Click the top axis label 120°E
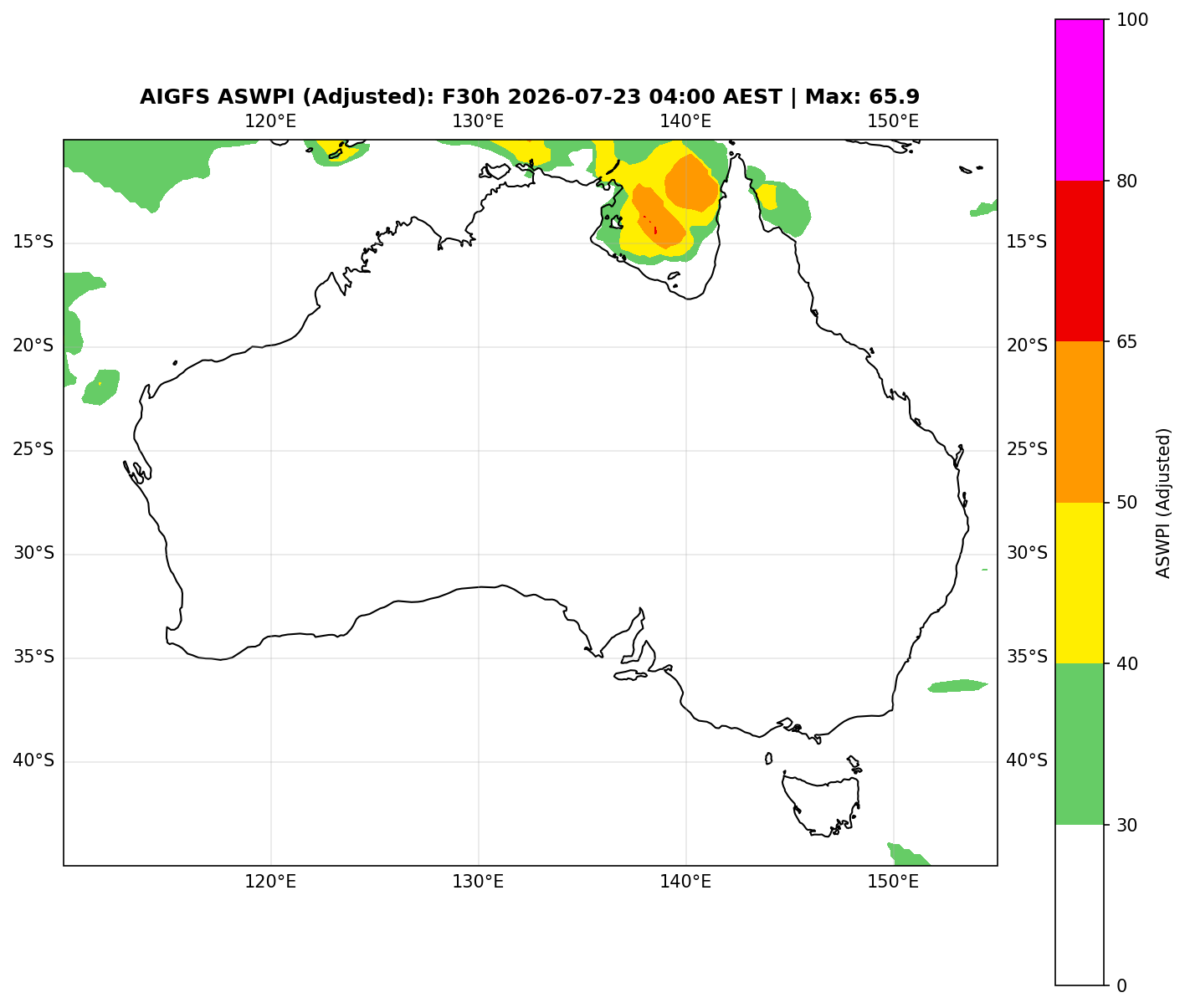Image resolution: width=1185 pixels, height=1008 pixels. [270, 121]
